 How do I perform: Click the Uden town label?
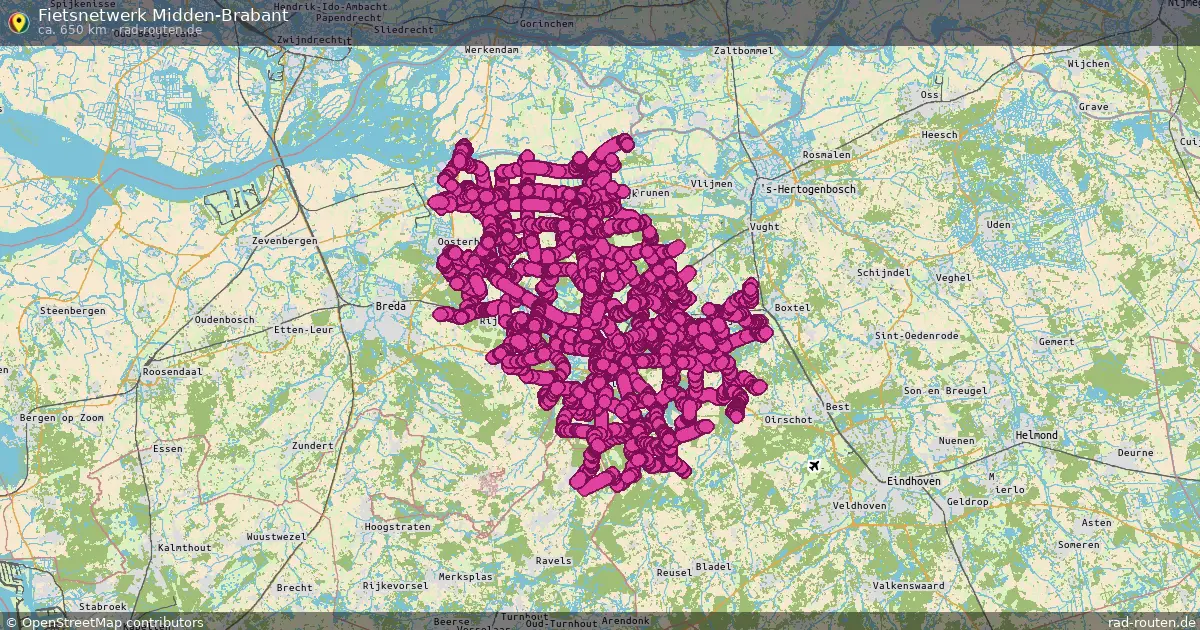pyautogui.click(x=999, y=225)
